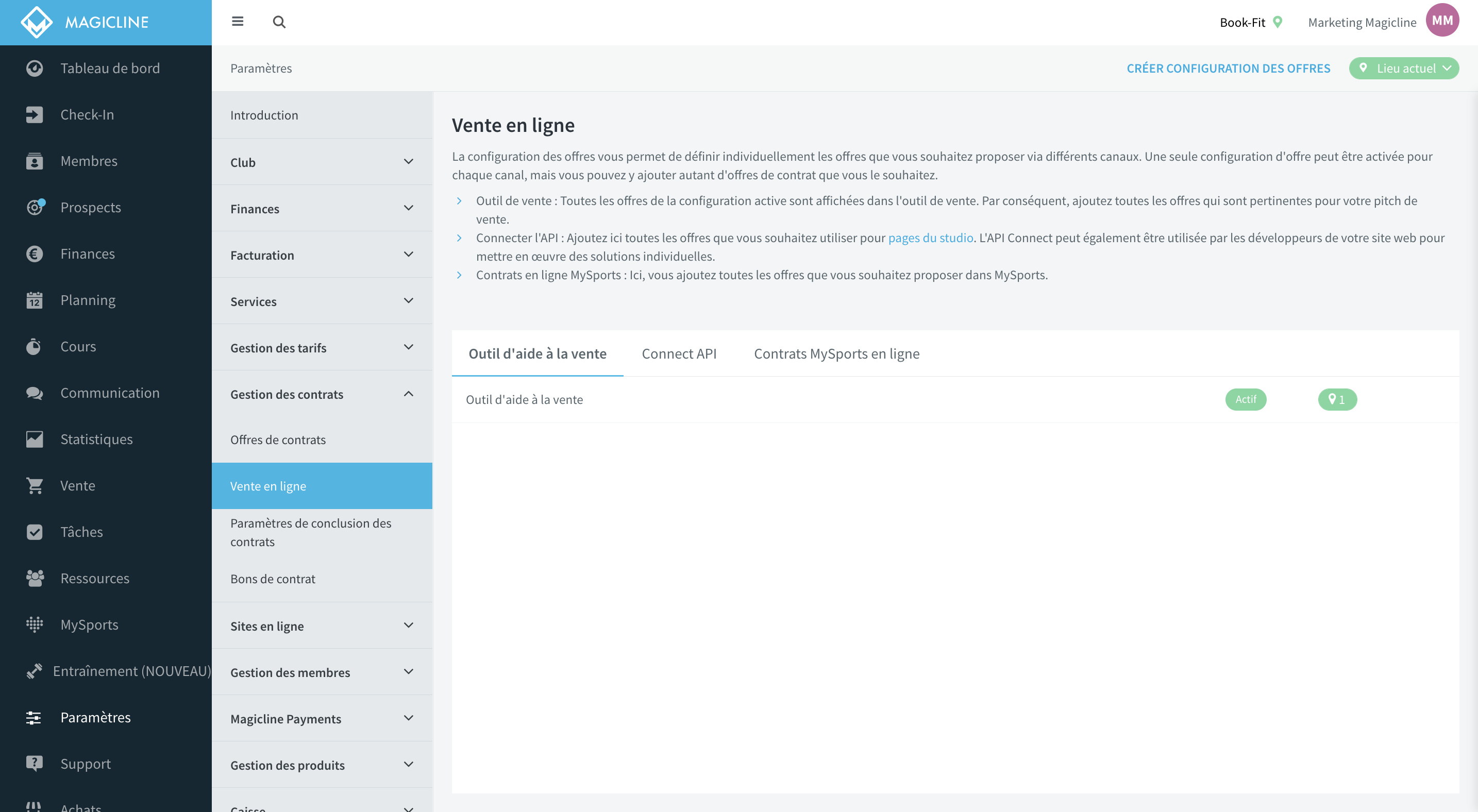1478x812 pixels.
Task: Switch to Outil d'aide à la vente tab
Action: pyautogui.click(x=537, y=354)
